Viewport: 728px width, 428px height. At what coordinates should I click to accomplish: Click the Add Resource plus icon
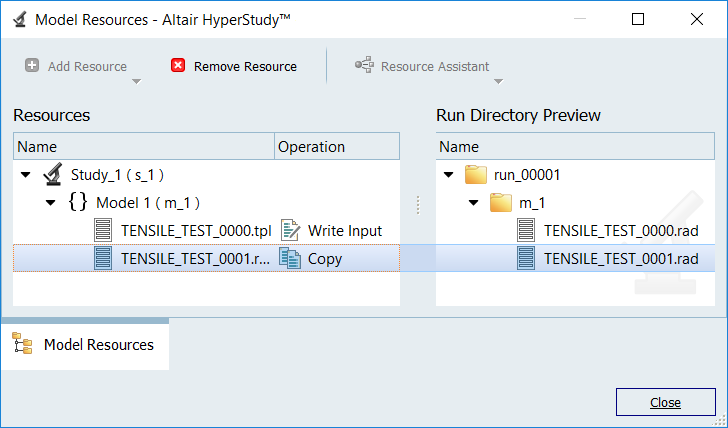(x=32, y=65)
